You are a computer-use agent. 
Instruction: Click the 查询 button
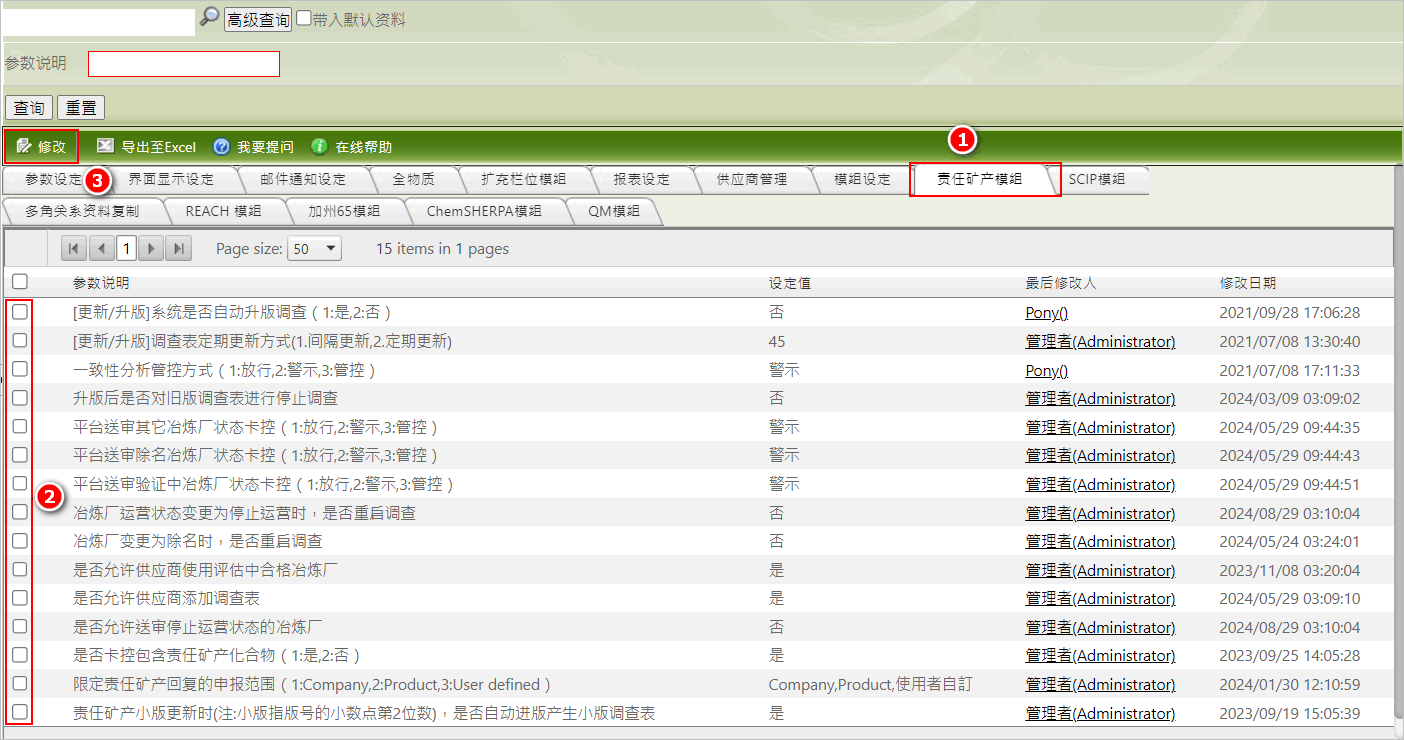pyautogui.click(x=29, y=107)
